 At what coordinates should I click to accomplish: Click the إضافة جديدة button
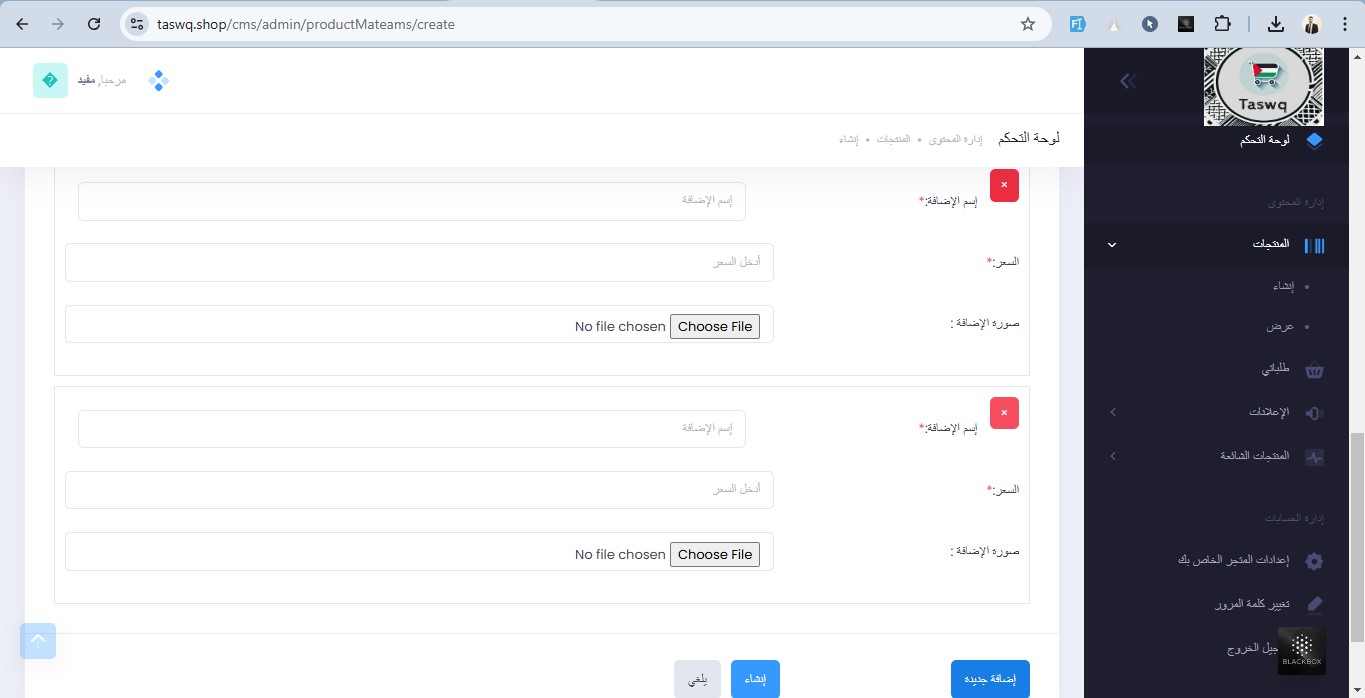tap(989, 679)
